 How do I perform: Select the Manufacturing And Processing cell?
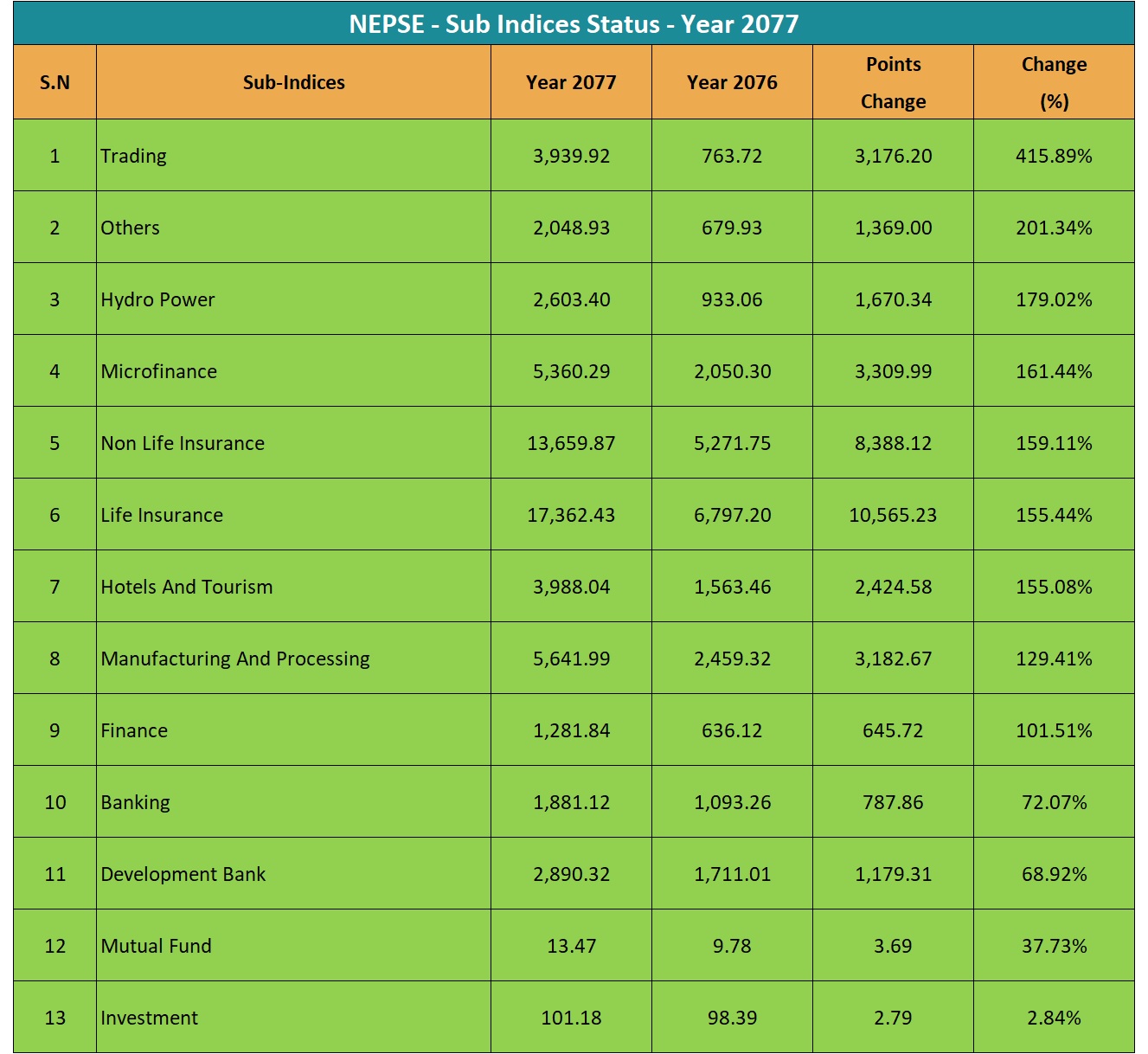click(235, 659)
